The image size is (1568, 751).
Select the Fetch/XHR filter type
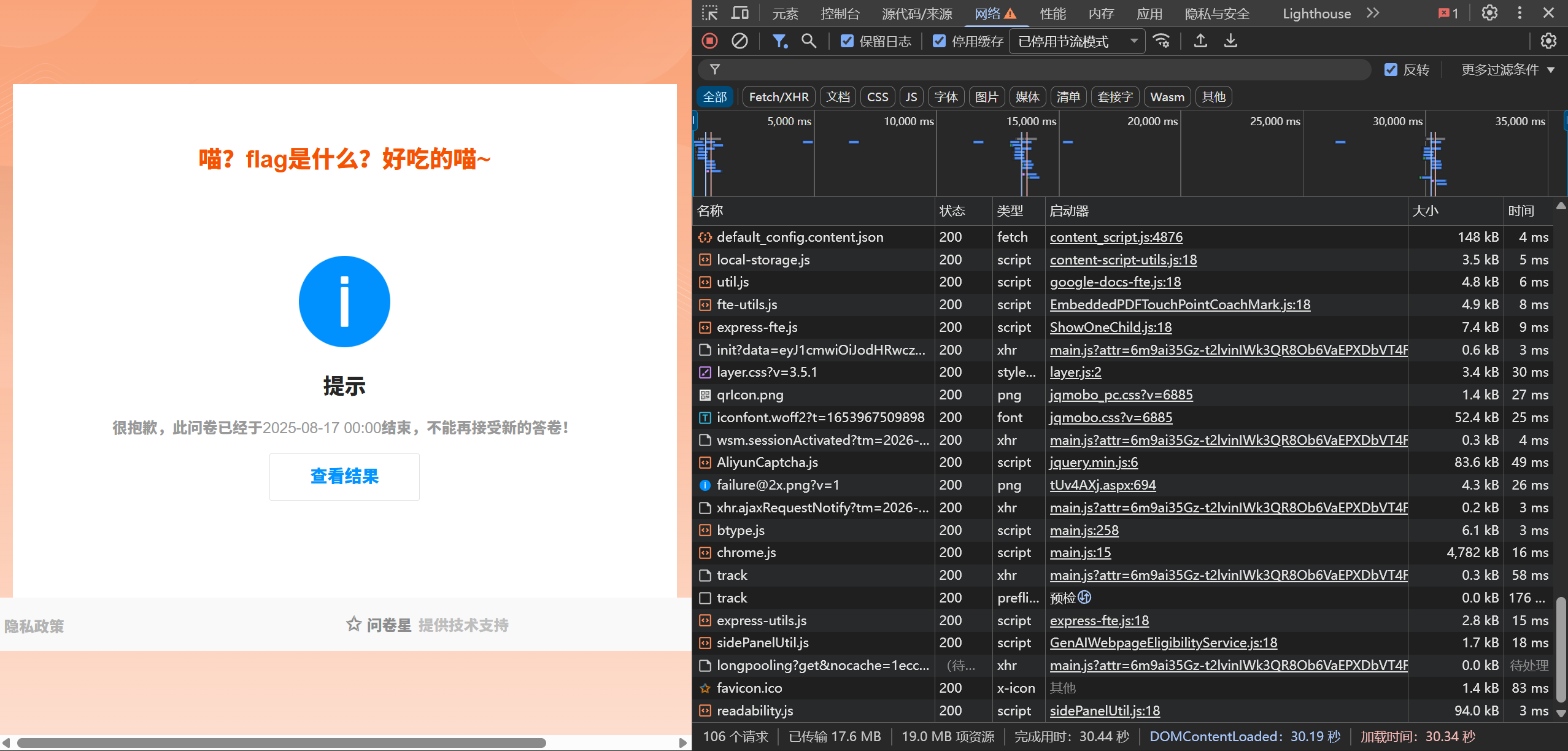tap(778, 97)
